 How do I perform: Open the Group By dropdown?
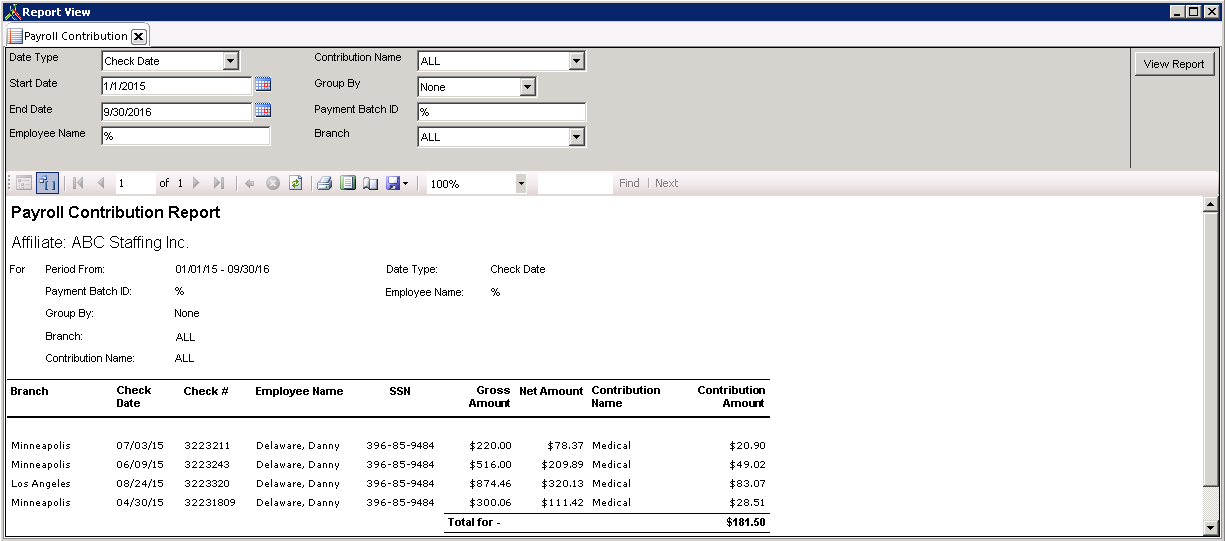528,87
